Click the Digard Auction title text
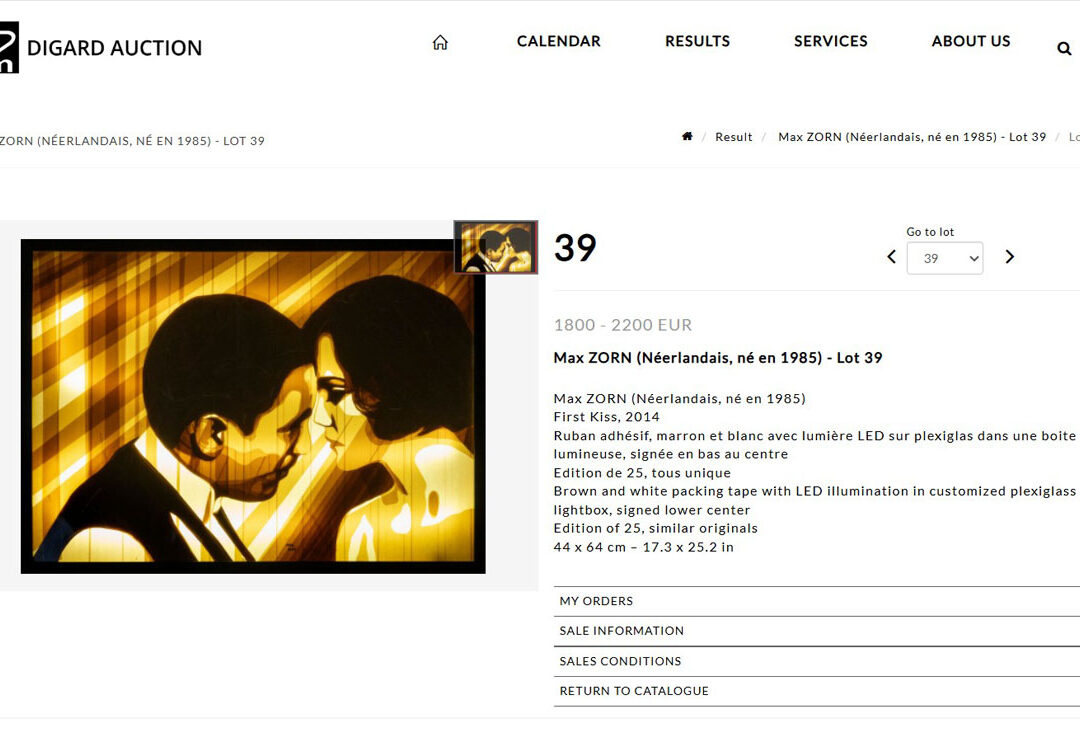The height and width of the screenshot is (742, 1080). tap(114, 48)
